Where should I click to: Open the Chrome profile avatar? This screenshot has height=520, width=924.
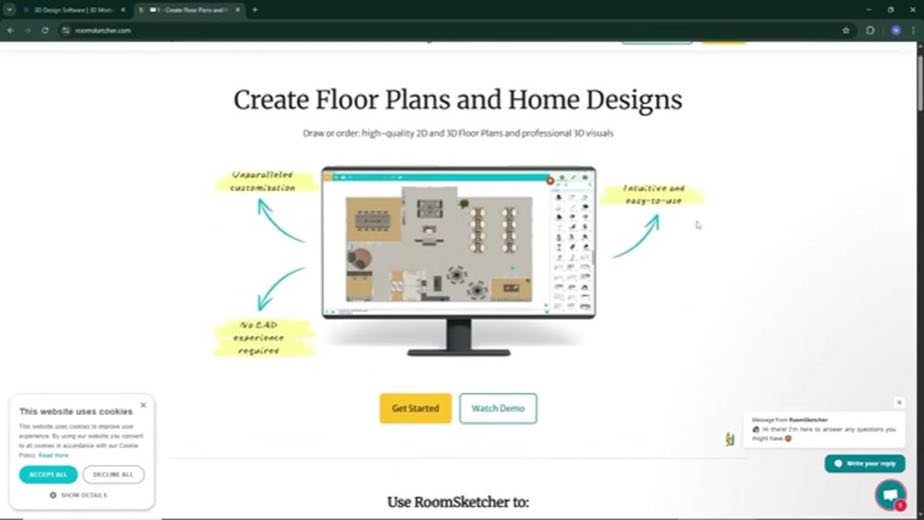[x=896, y=30]
